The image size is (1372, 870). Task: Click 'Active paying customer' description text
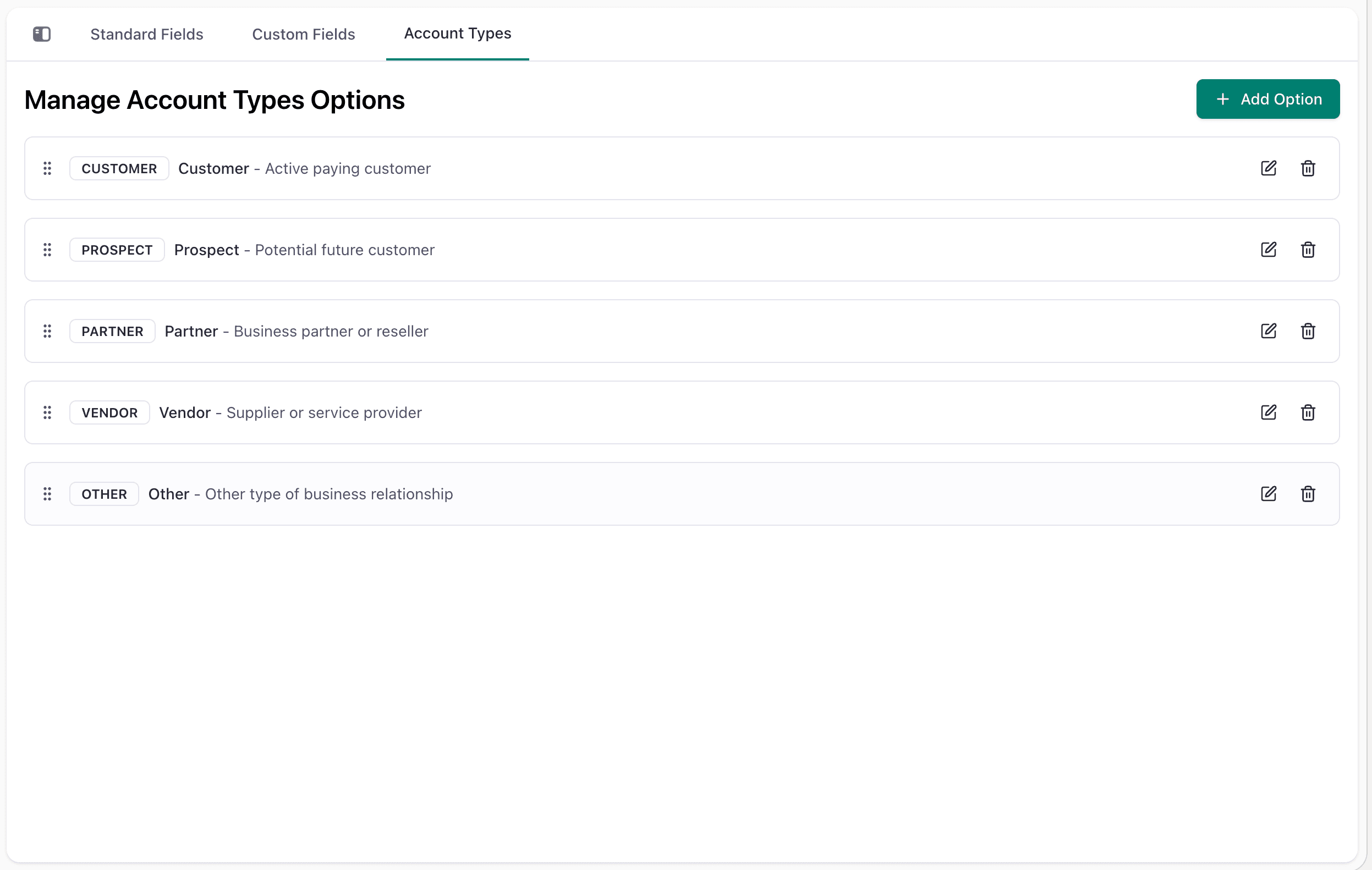pyautogui.click(x=348, y=169)
